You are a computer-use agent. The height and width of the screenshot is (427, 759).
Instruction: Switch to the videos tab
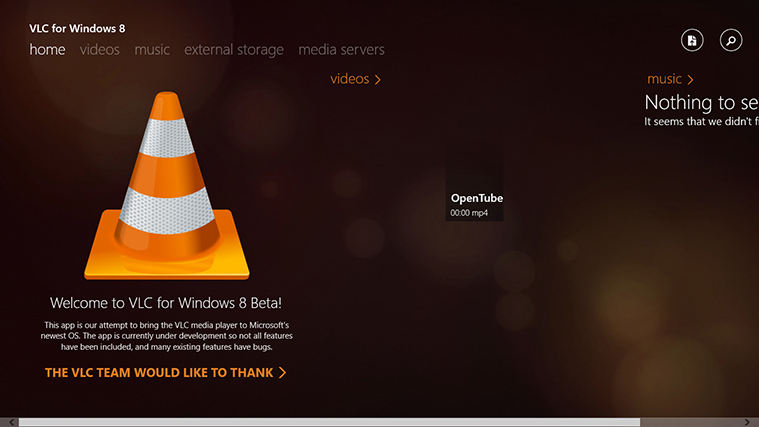click(x=100, y=49)
